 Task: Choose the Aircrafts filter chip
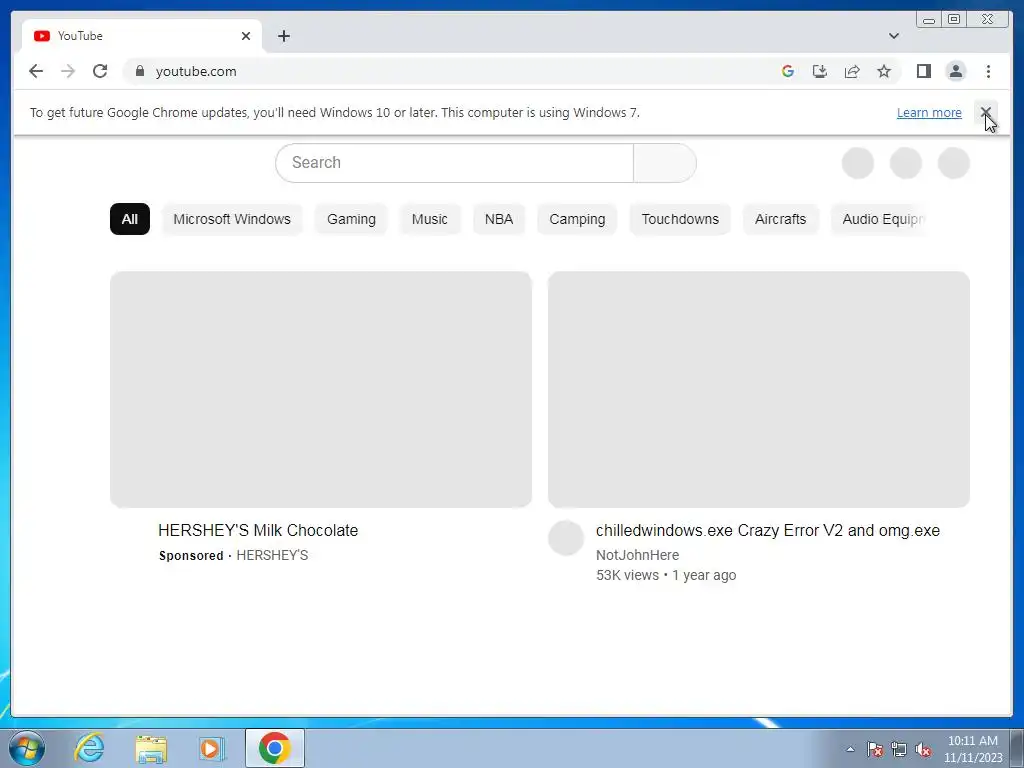coord(780,219)
